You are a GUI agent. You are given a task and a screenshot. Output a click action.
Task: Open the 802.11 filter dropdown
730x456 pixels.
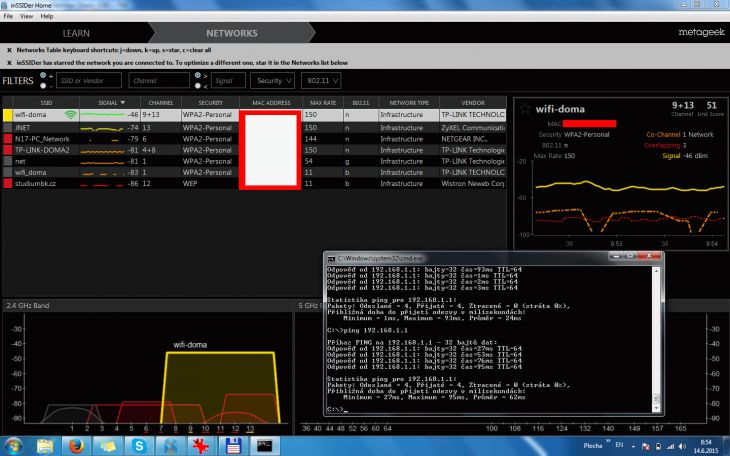click(x=321, y=81)
